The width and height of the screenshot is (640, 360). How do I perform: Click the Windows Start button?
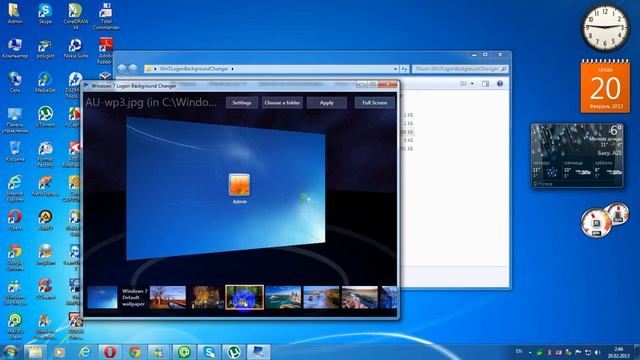pyautogui.click(x=10, y=352)
